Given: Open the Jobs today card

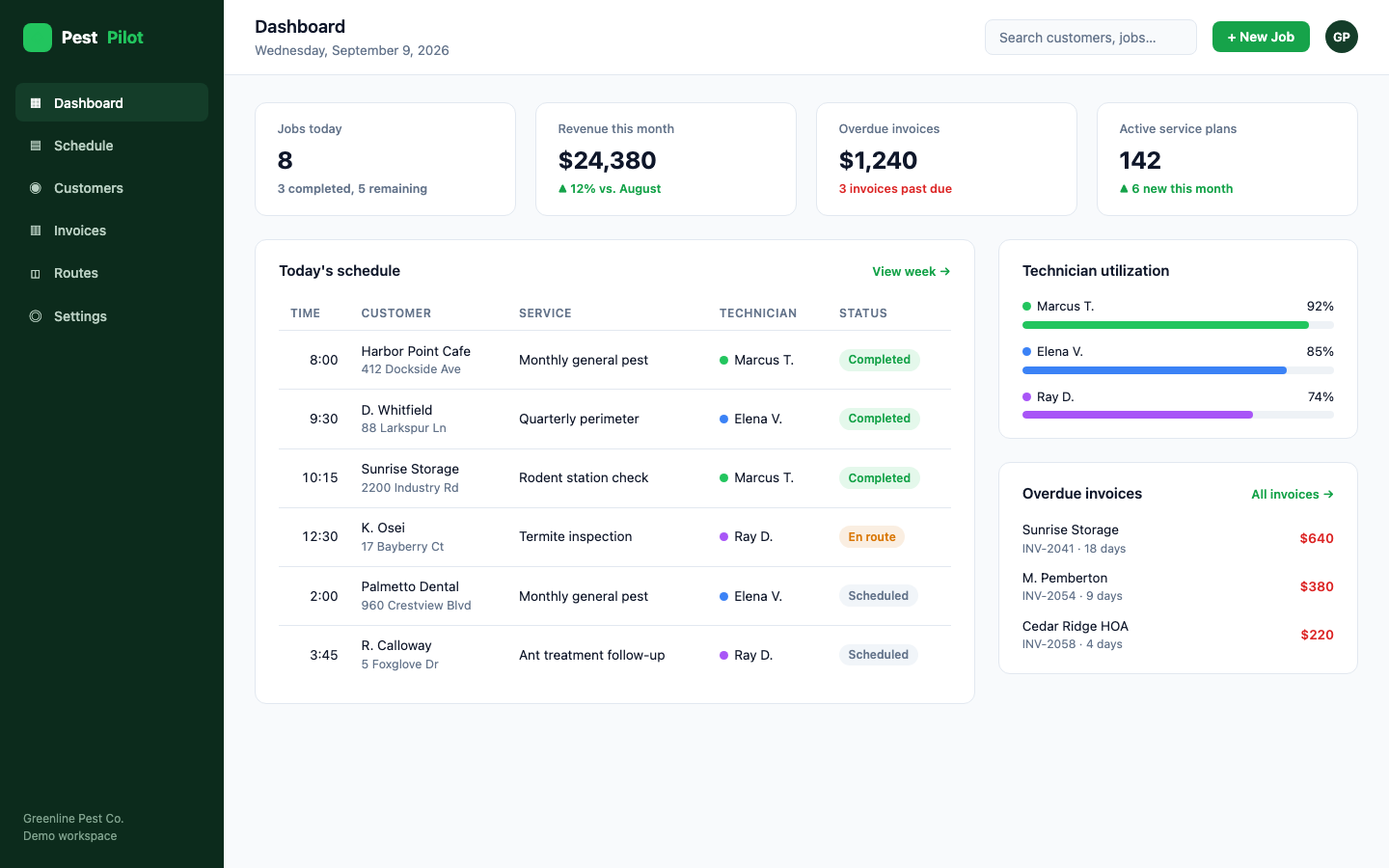Looking at the screenshot, I should pyautogui.click(x=385, y=159).
